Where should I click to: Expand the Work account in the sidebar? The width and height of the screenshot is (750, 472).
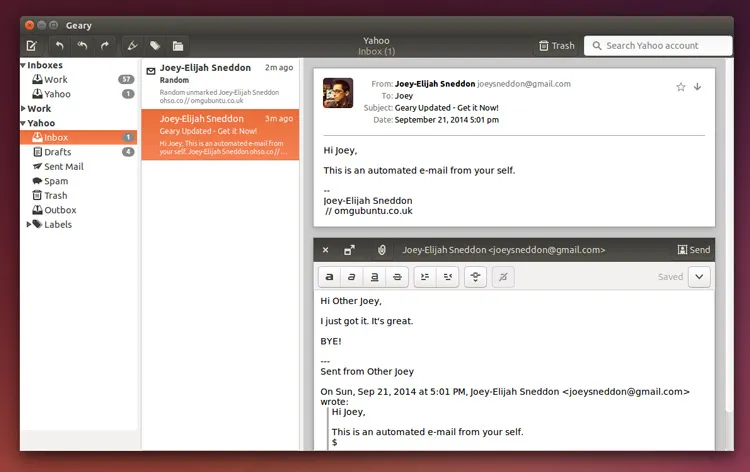coord(25,109)
